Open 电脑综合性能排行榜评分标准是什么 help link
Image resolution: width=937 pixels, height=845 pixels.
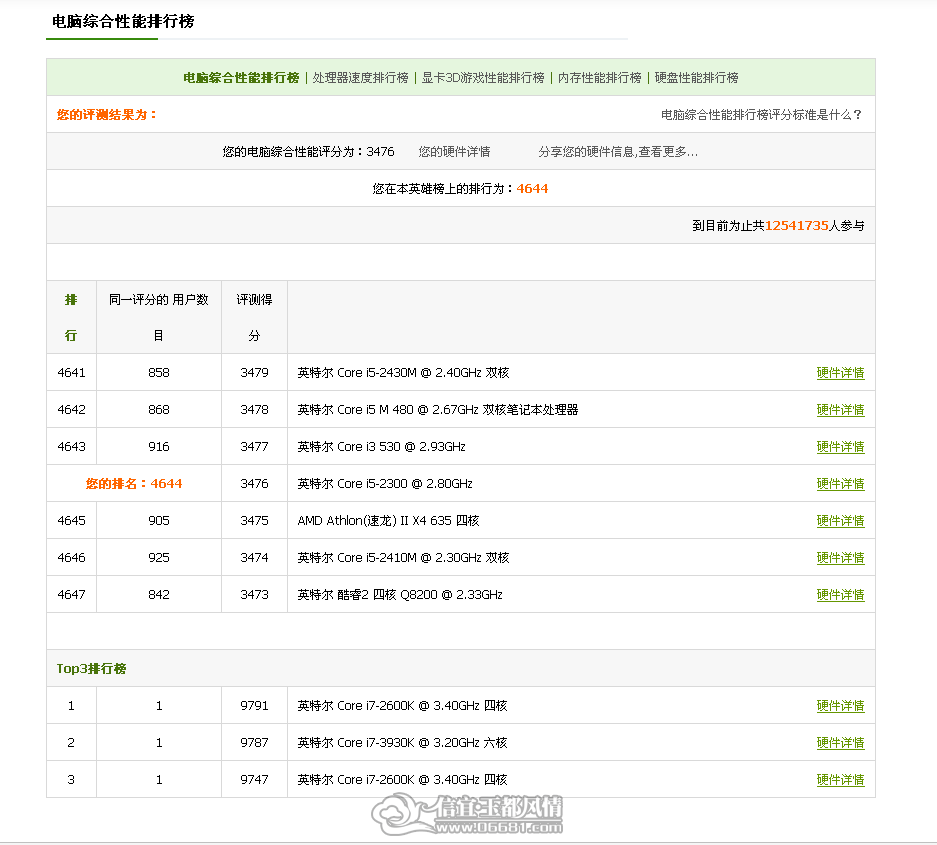(x=761, y=115)
